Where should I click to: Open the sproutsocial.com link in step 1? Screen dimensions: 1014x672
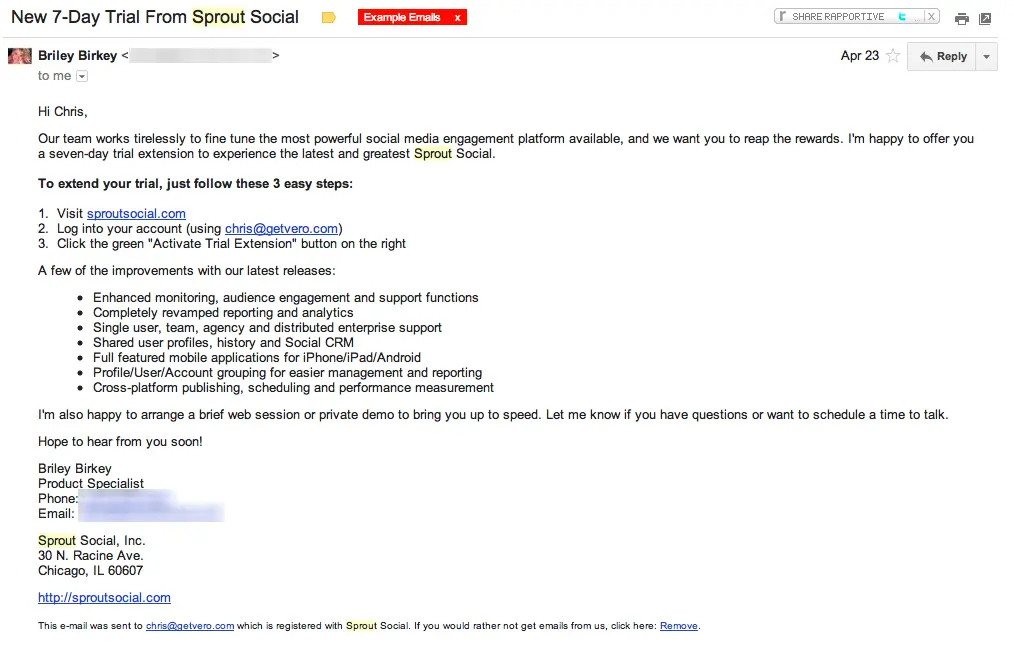point(136,213)
